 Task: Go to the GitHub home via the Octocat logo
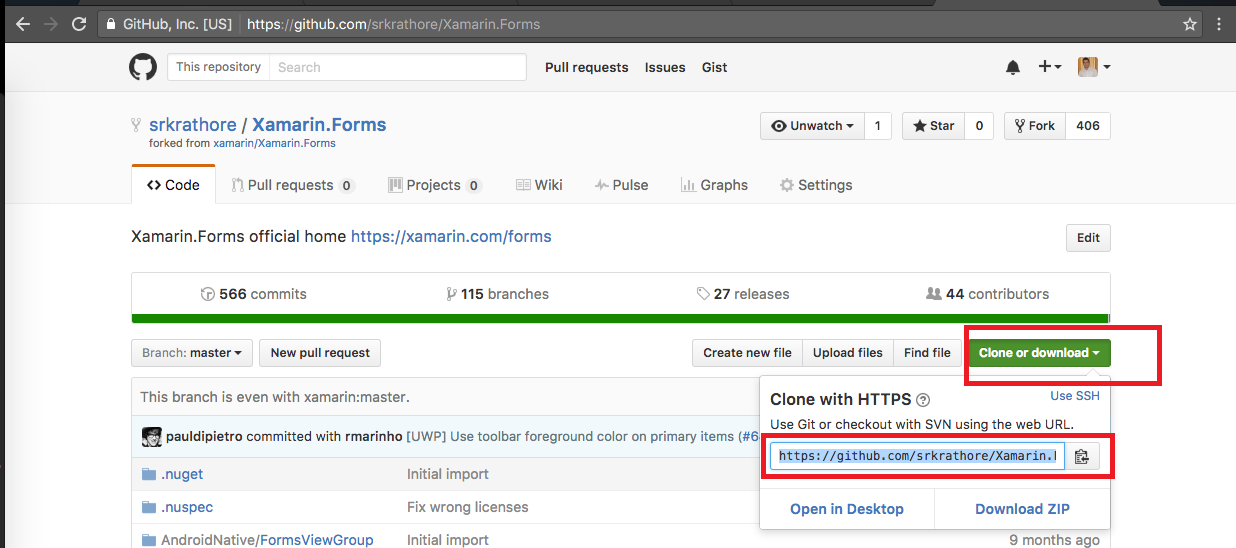(x=143, y=67)
